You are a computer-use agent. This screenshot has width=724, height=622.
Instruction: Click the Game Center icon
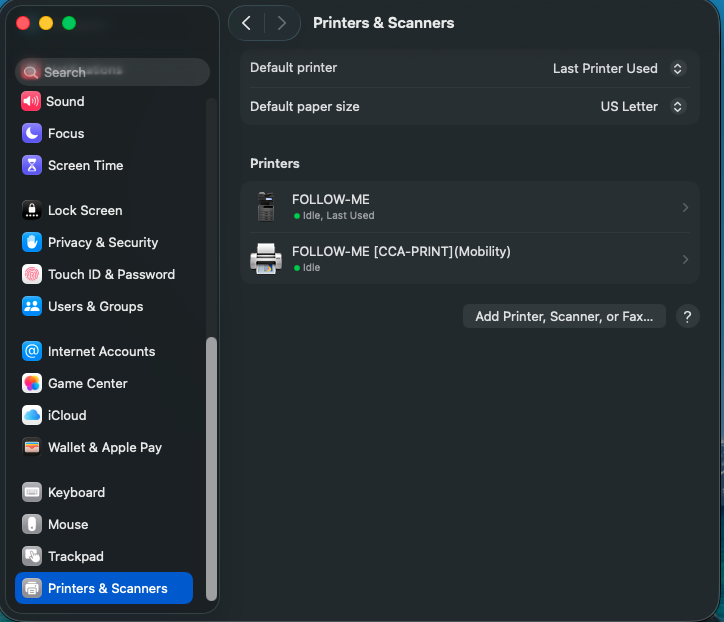point(32,383)
